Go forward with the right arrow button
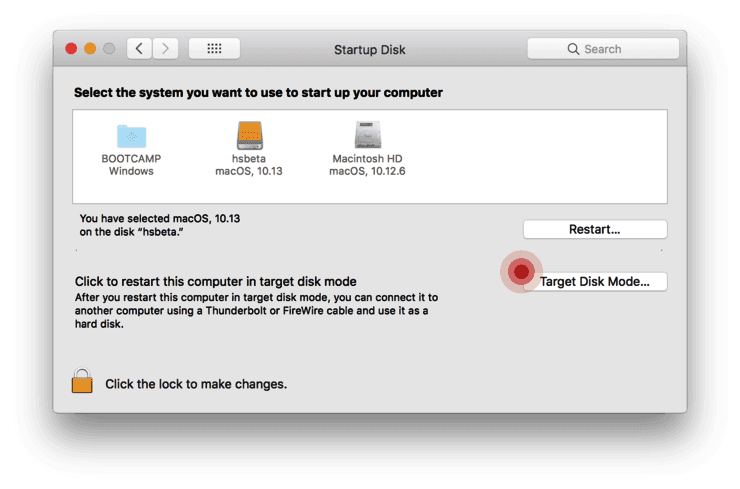 point(166,49)
